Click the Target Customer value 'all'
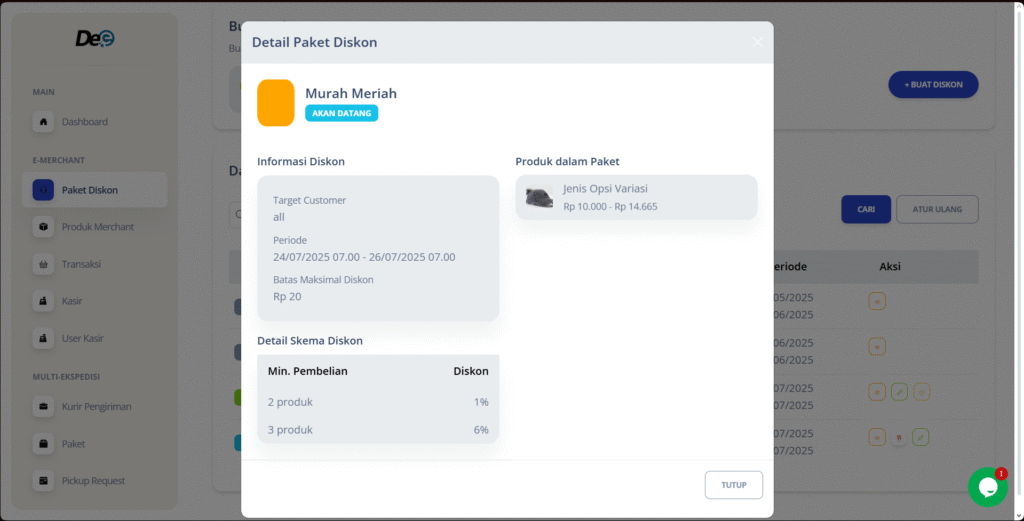 coord(279,217)
